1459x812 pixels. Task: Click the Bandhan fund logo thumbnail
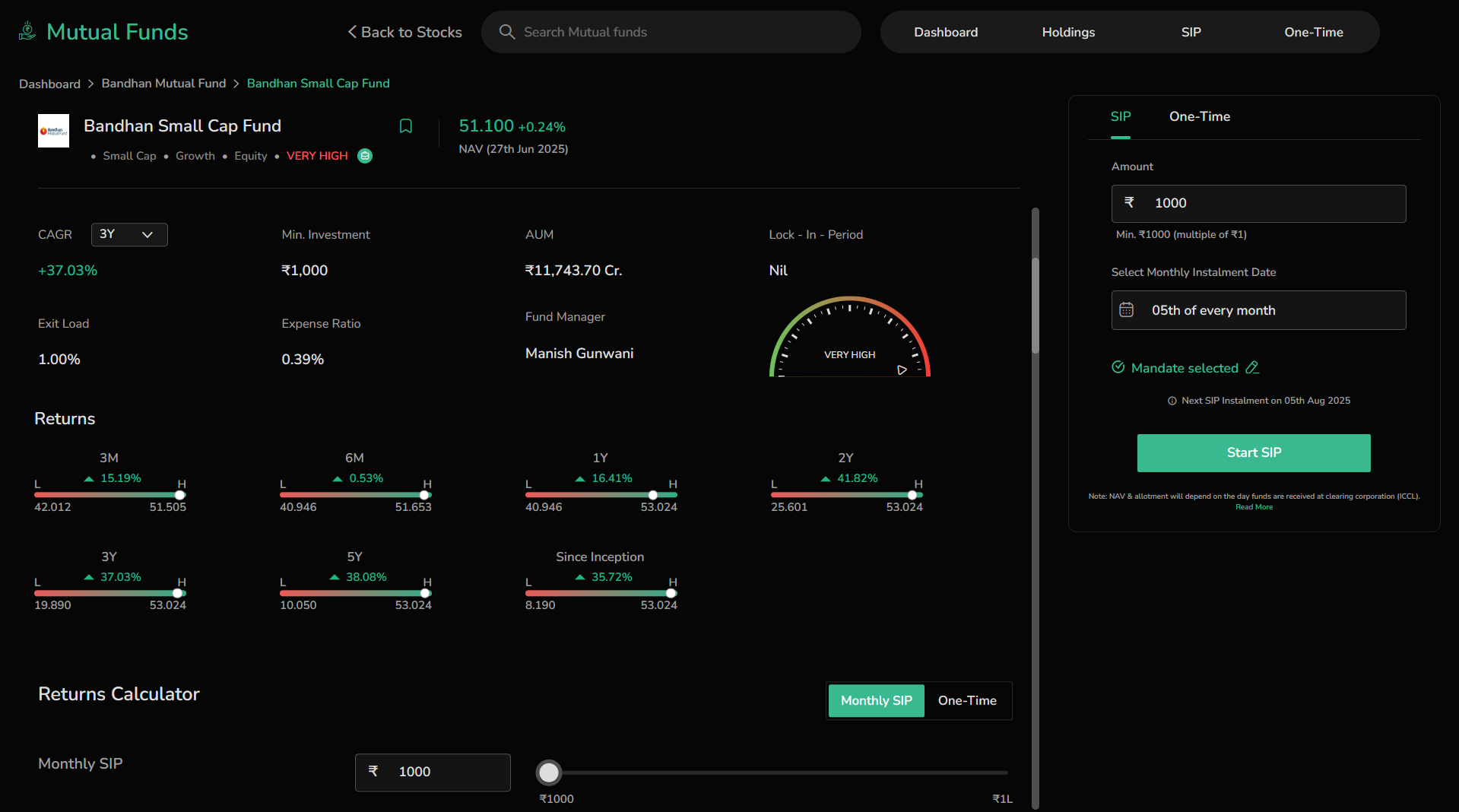[53, 131]
